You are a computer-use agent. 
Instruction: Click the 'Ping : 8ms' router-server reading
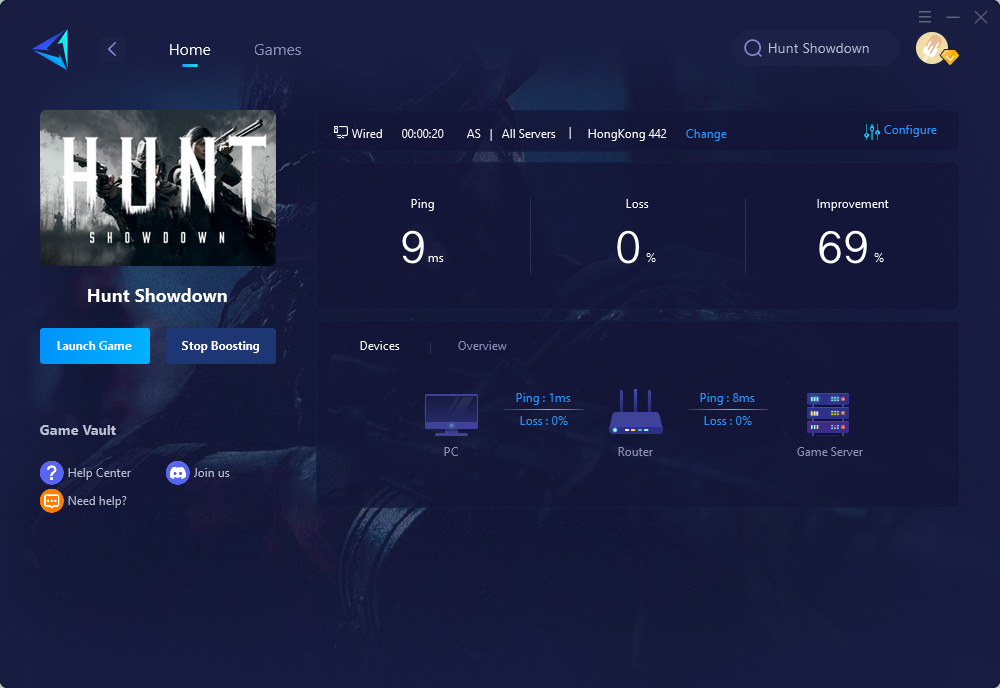727,398
